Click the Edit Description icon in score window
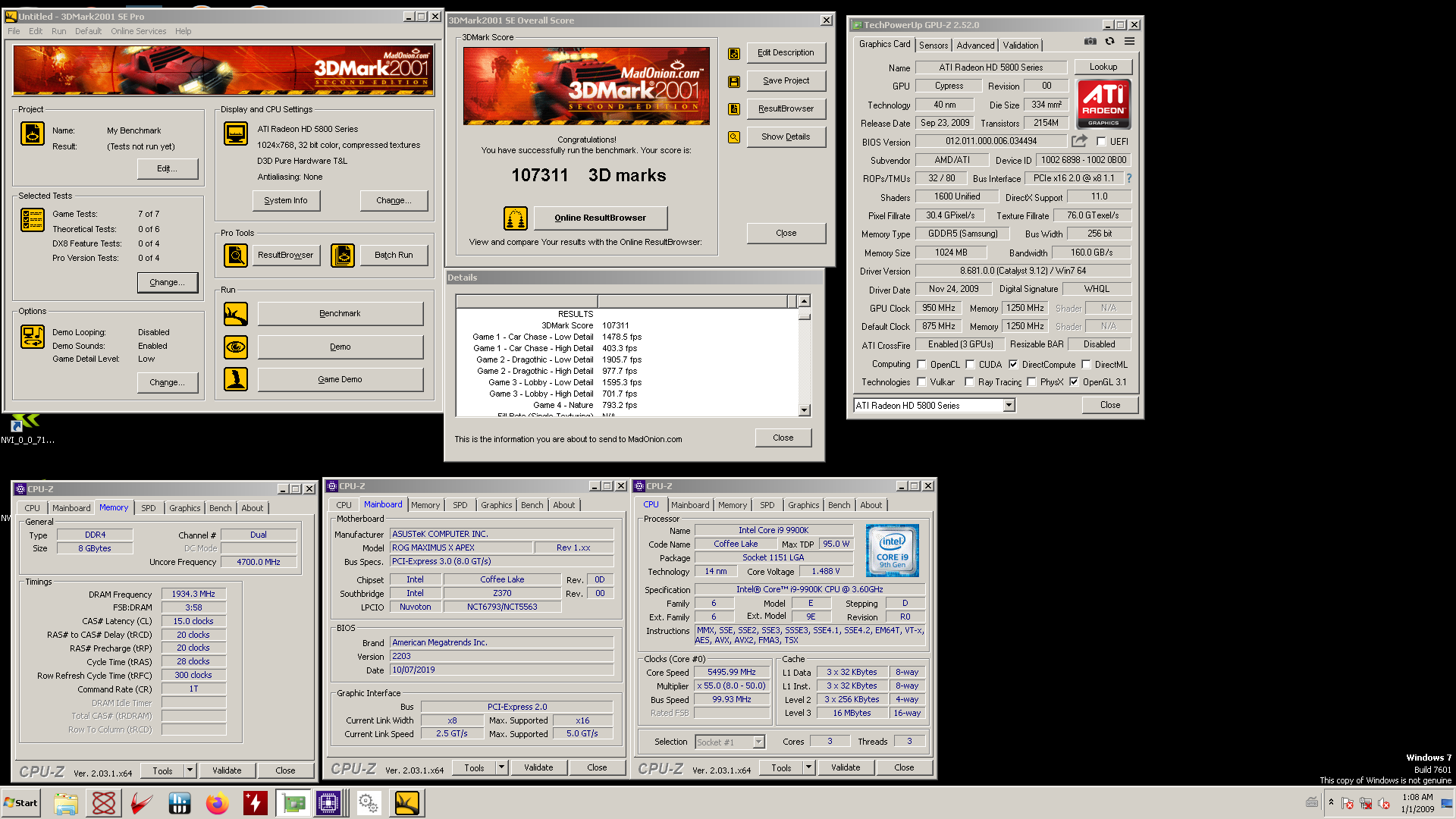Image resolution: width=1456 pixels, height=819 pixels. tap(734, 54)
